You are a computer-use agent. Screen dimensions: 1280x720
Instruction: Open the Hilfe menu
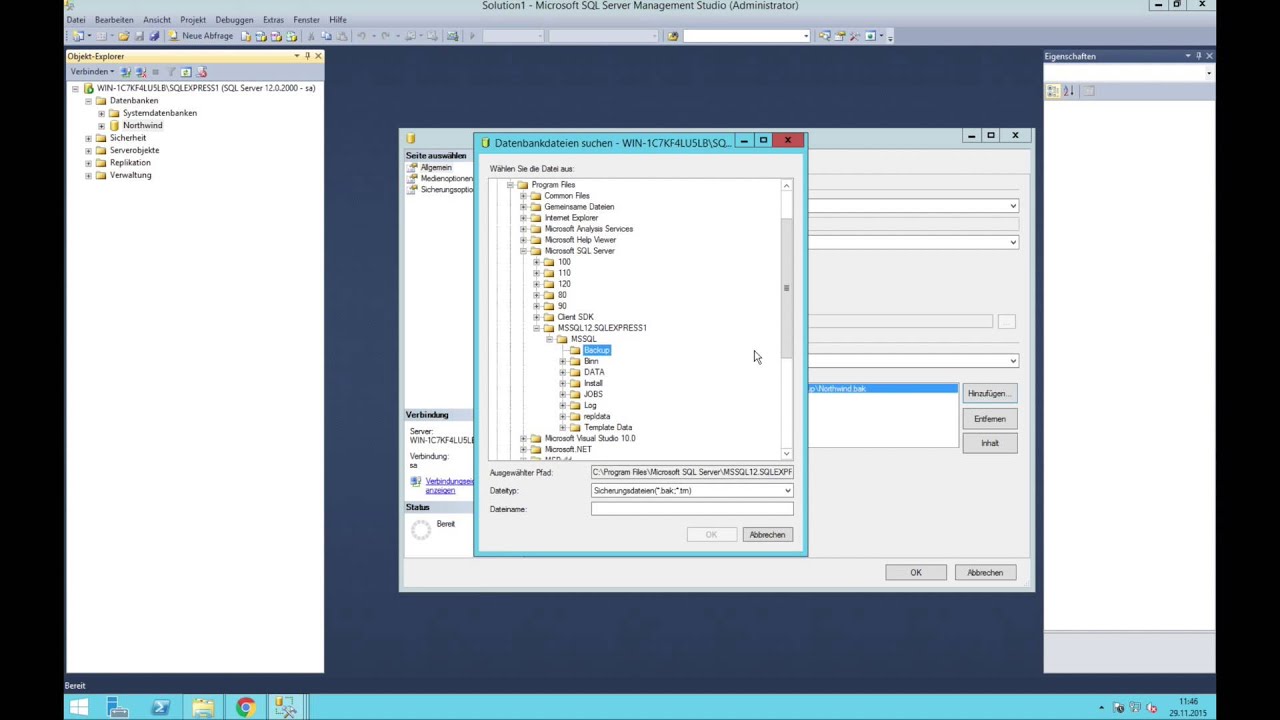click(x=338, y=20)
